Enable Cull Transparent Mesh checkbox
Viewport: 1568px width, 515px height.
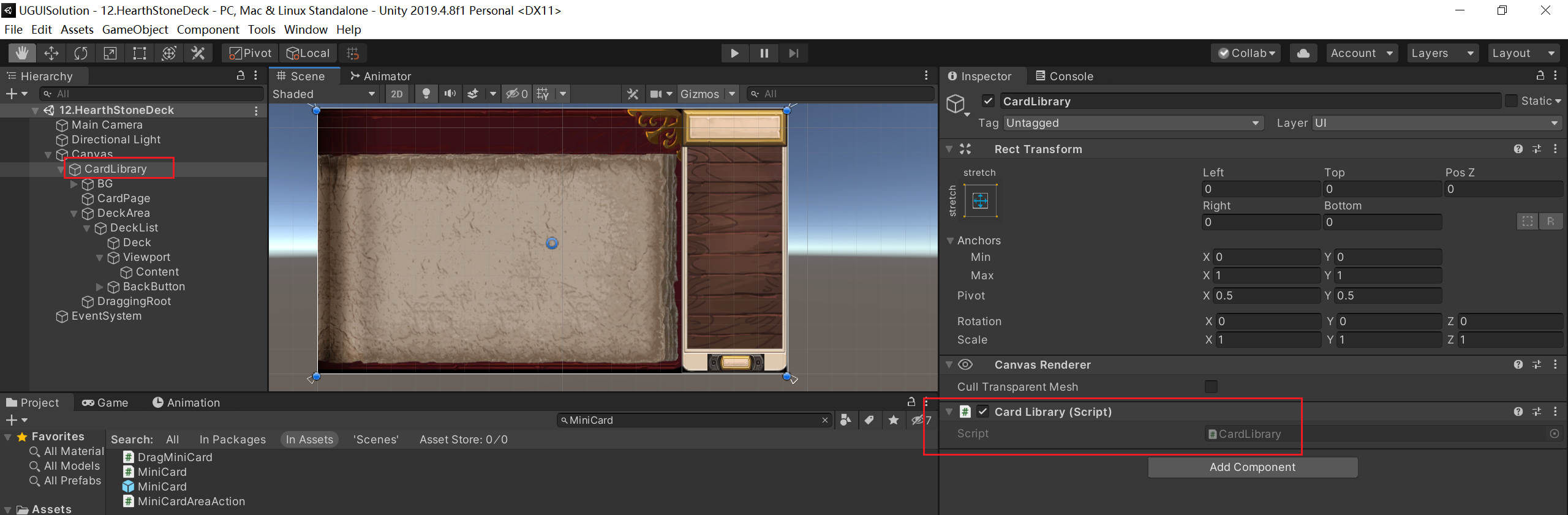coord(1211,386)
